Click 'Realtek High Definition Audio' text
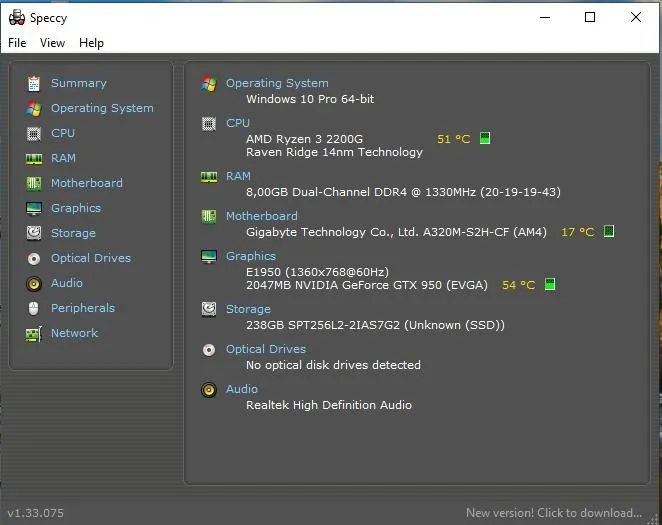This screenshot has height=525, width=662. pos(329,405)
